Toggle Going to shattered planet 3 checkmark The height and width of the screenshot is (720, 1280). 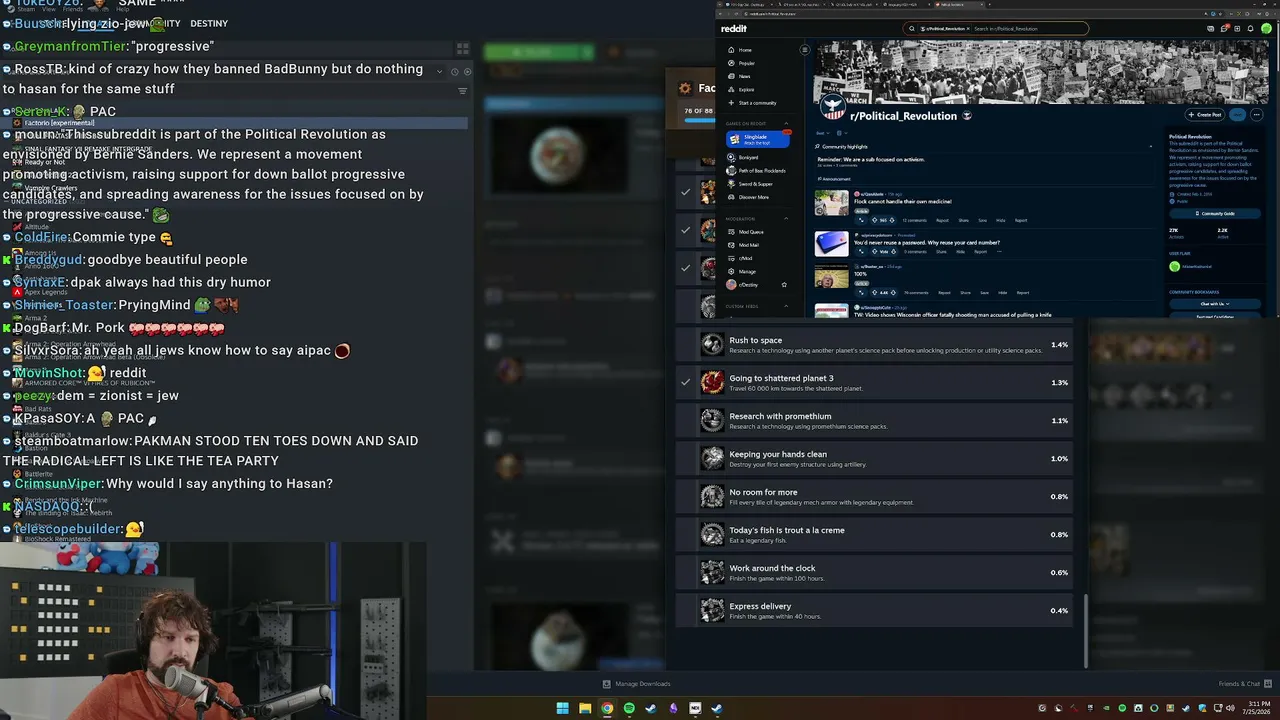click(x=685, y=382)
